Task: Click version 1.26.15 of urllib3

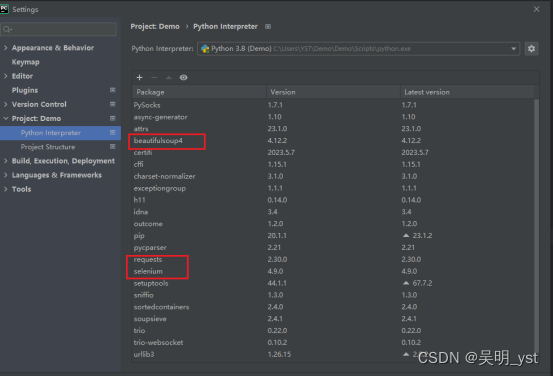Action: [279, 354]
